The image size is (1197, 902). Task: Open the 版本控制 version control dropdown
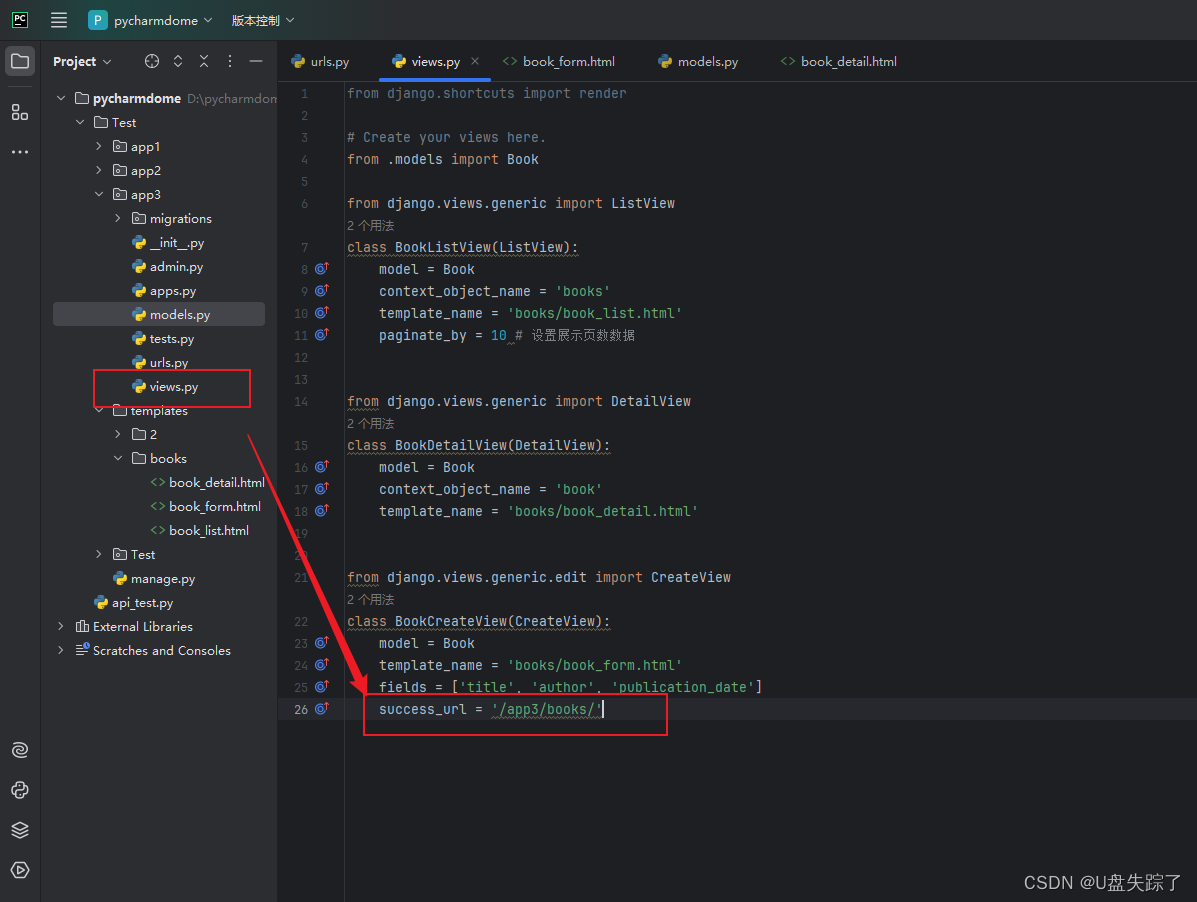262,20
